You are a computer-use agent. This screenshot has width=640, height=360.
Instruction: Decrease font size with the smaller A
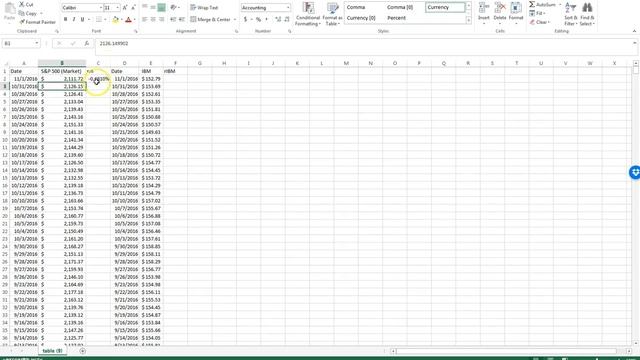click(133, 8)
